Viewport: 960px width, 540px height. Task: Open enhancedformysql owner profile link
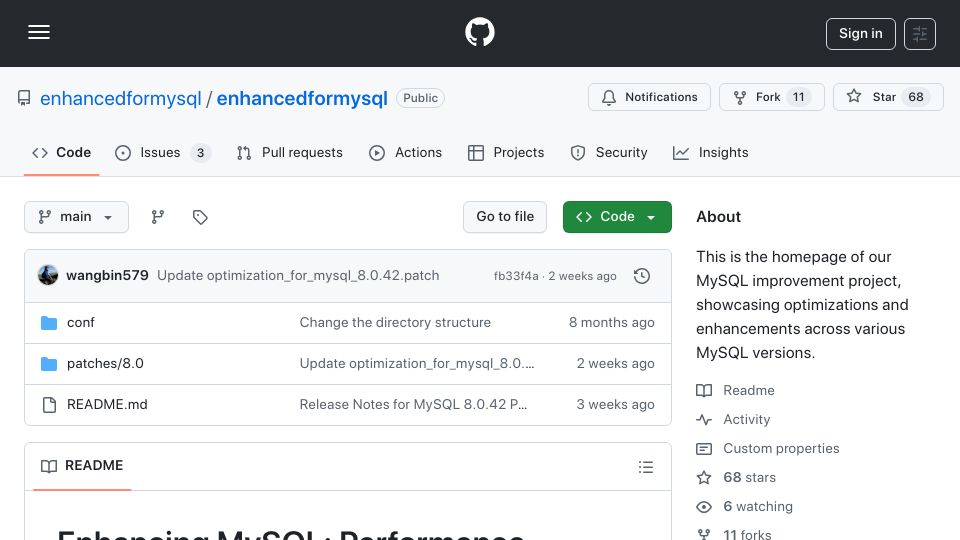(x=121, y=98)
